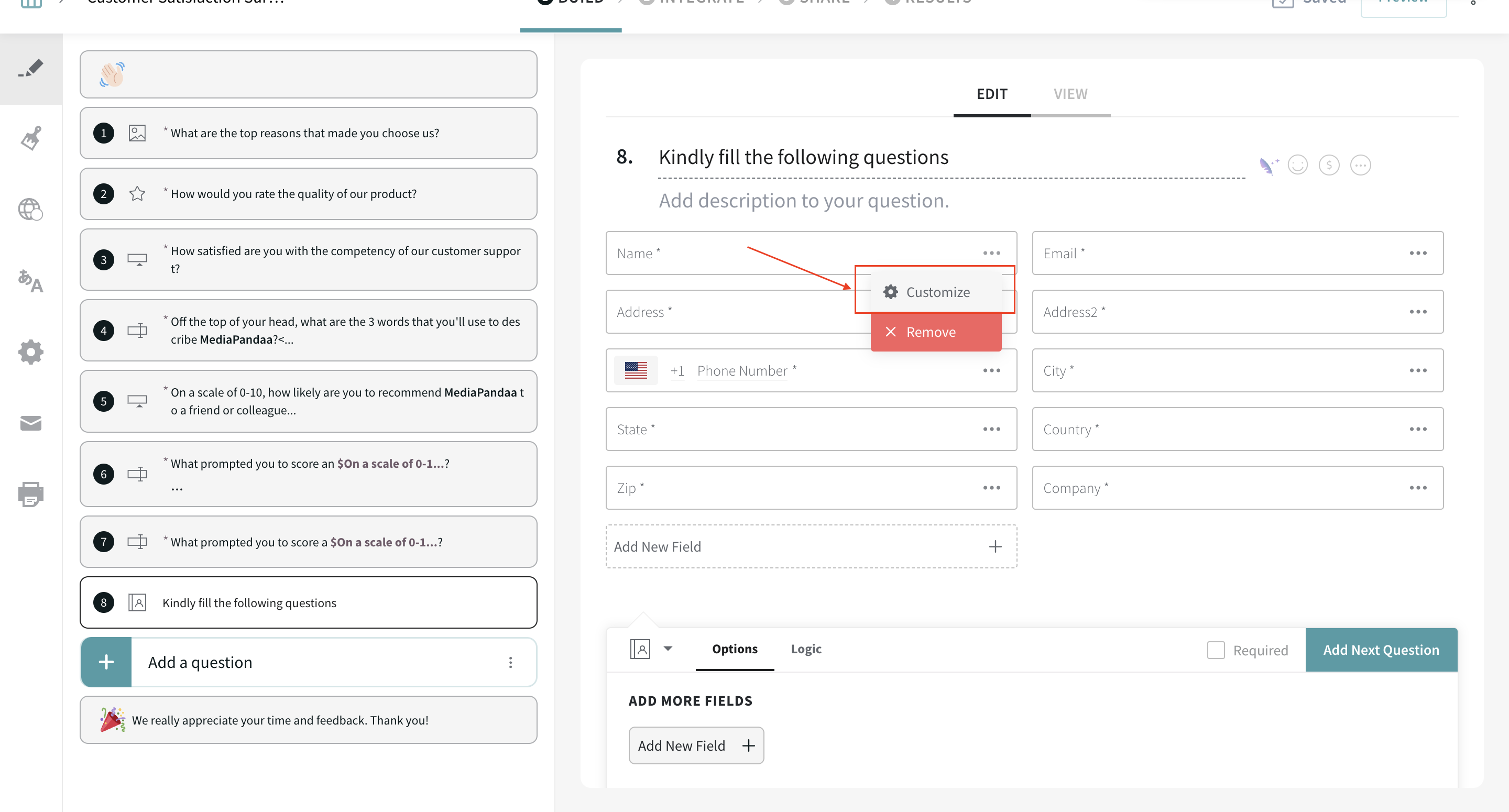Click the AI wing icon near title
This screenshot has height=812, width=1509.
[1267, 166]
